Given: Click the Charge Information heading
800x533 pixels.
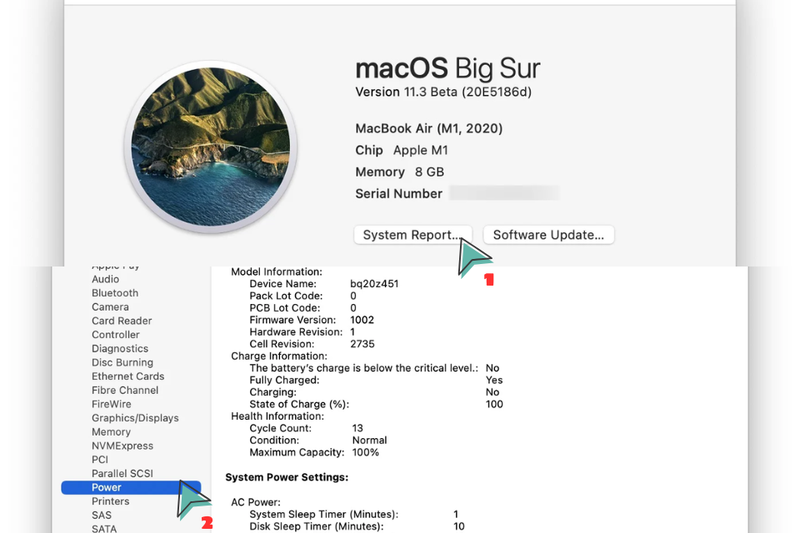Looking at the screenshot, I should pyautogui.click(x=279, y=356).
